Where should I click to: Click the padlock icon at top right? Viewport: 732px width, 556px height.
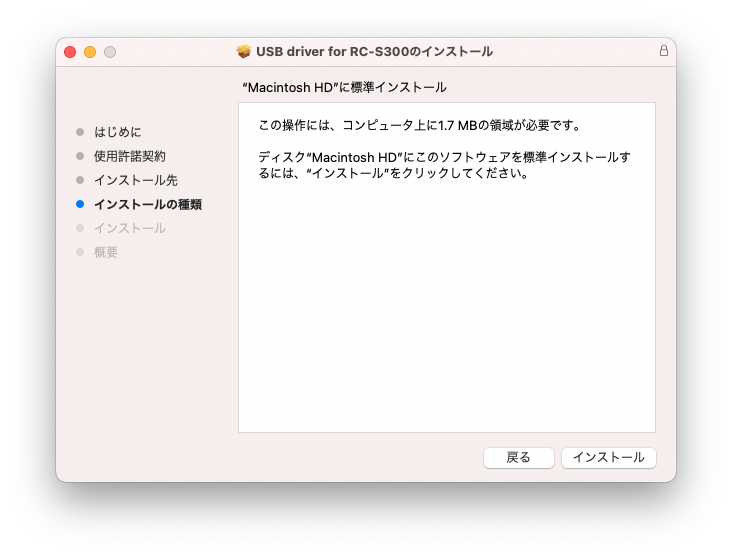coord(663,50)
